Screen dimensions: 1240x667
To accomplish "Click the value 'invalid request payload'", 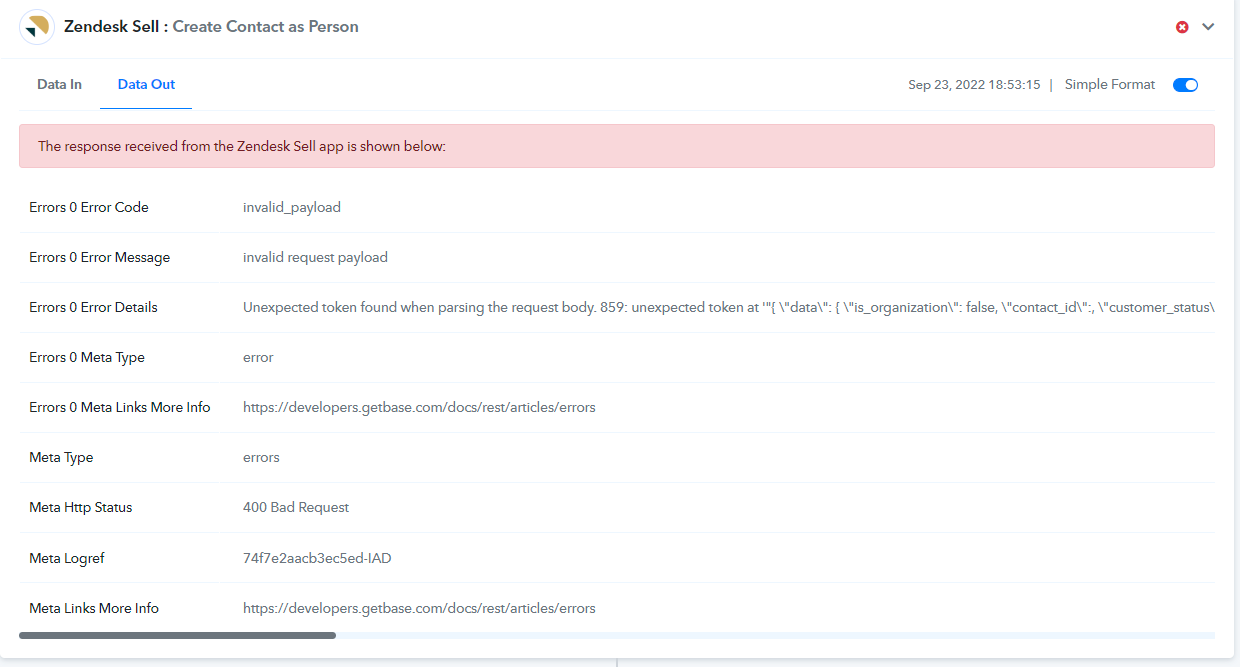I will (x=315, y=257).
